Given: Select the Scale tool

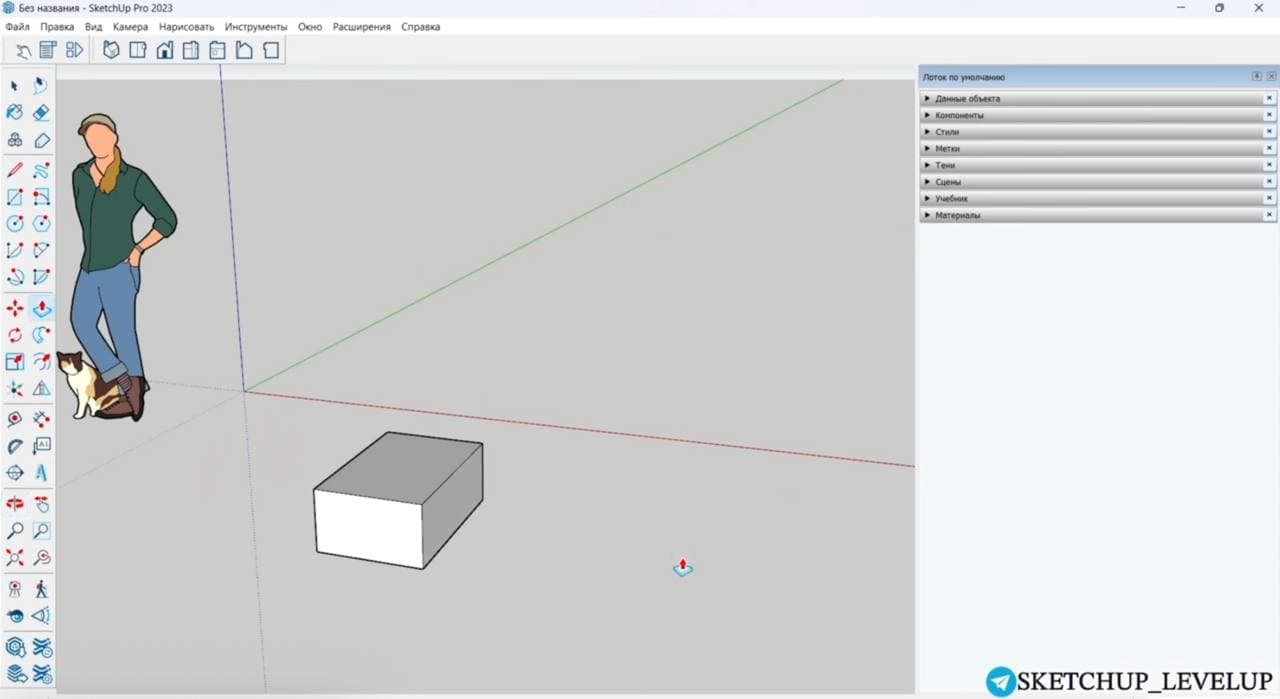Looking at the screenshot, I should click(x=15, y=361).
